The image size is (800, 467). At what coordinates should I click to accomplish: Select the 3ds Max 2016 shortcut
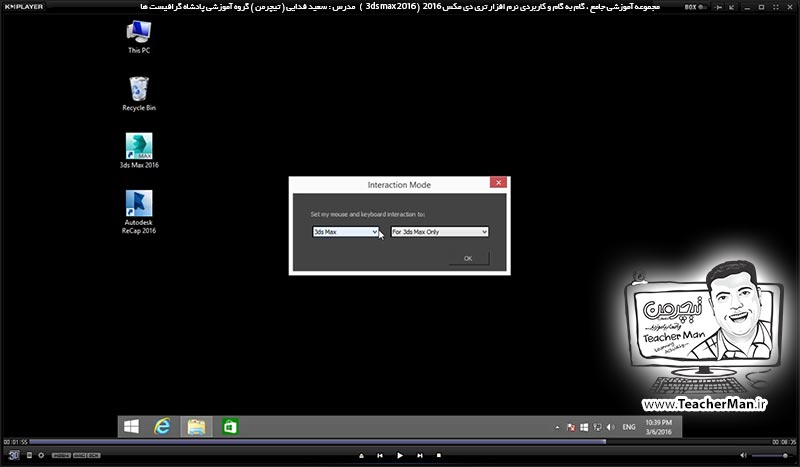pyautogui.click(x=139, y=151)
